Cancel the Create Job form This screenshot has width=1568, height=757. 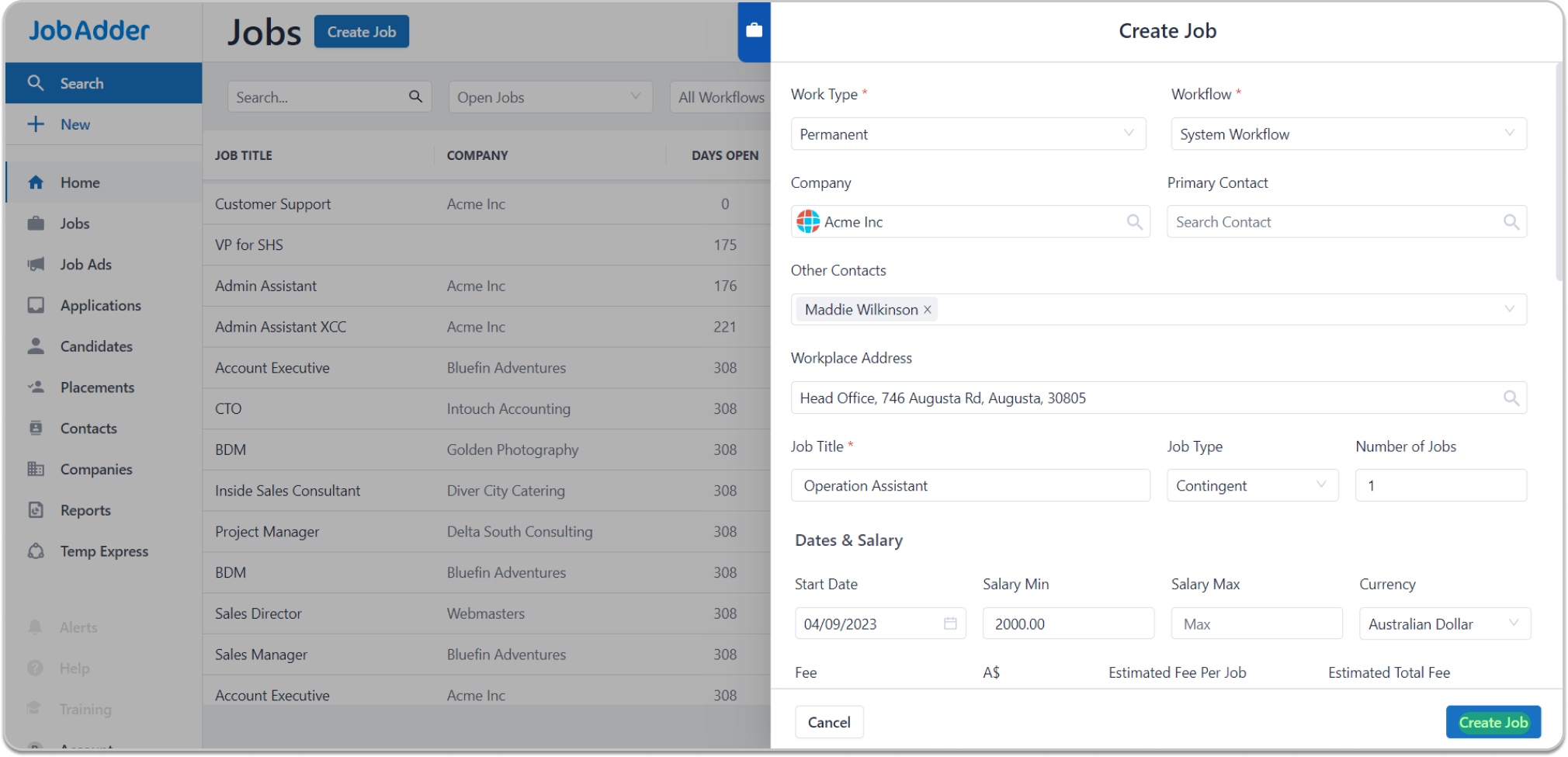[x=828, y=721]
